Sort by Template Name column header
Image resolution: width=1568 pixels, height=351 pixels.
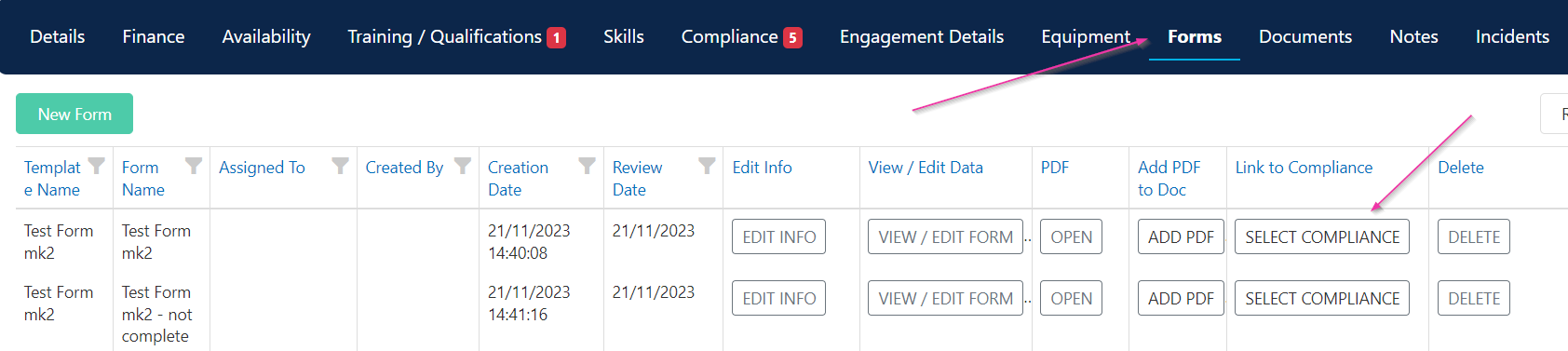(52, 178)
